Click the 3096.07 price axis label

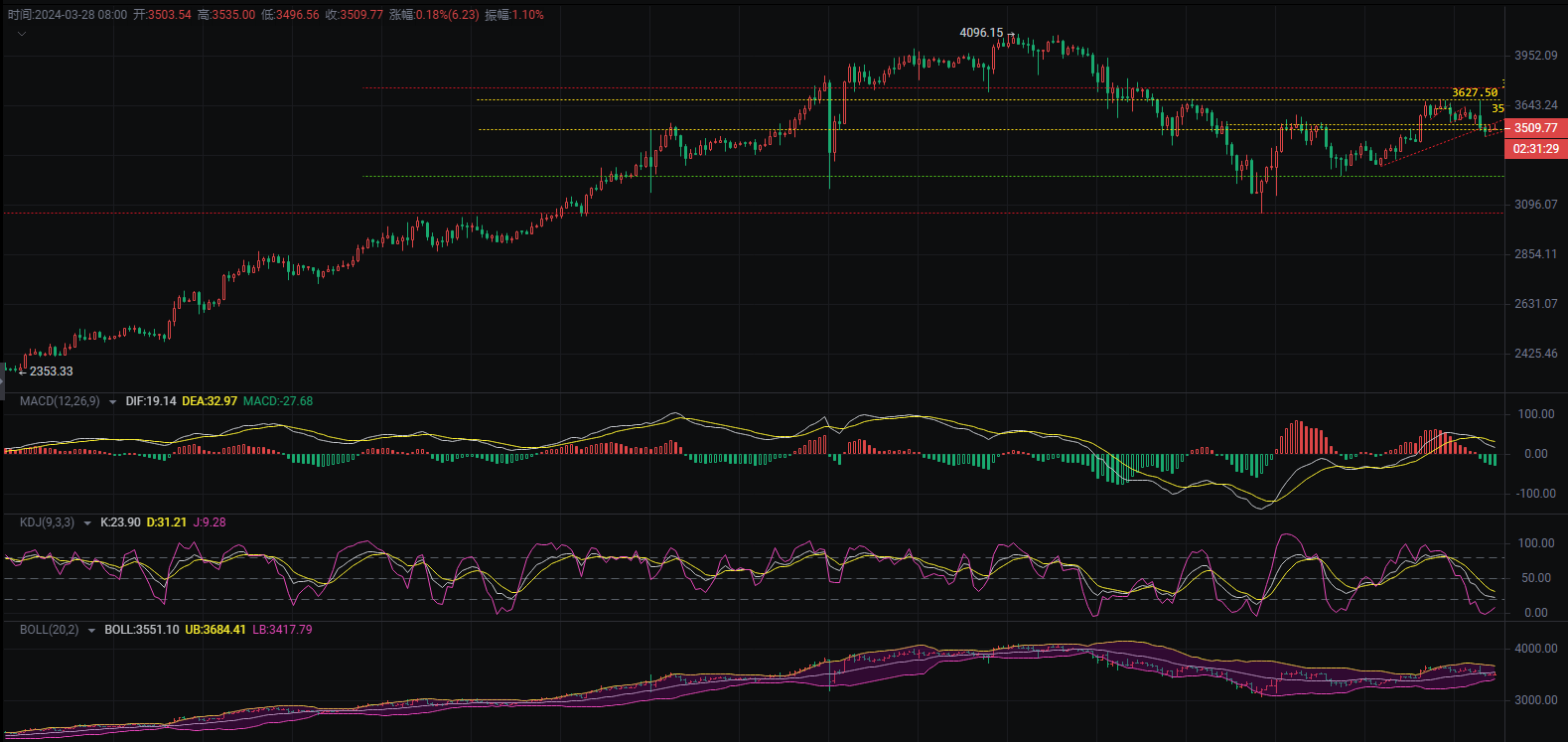click(1535, 205)
